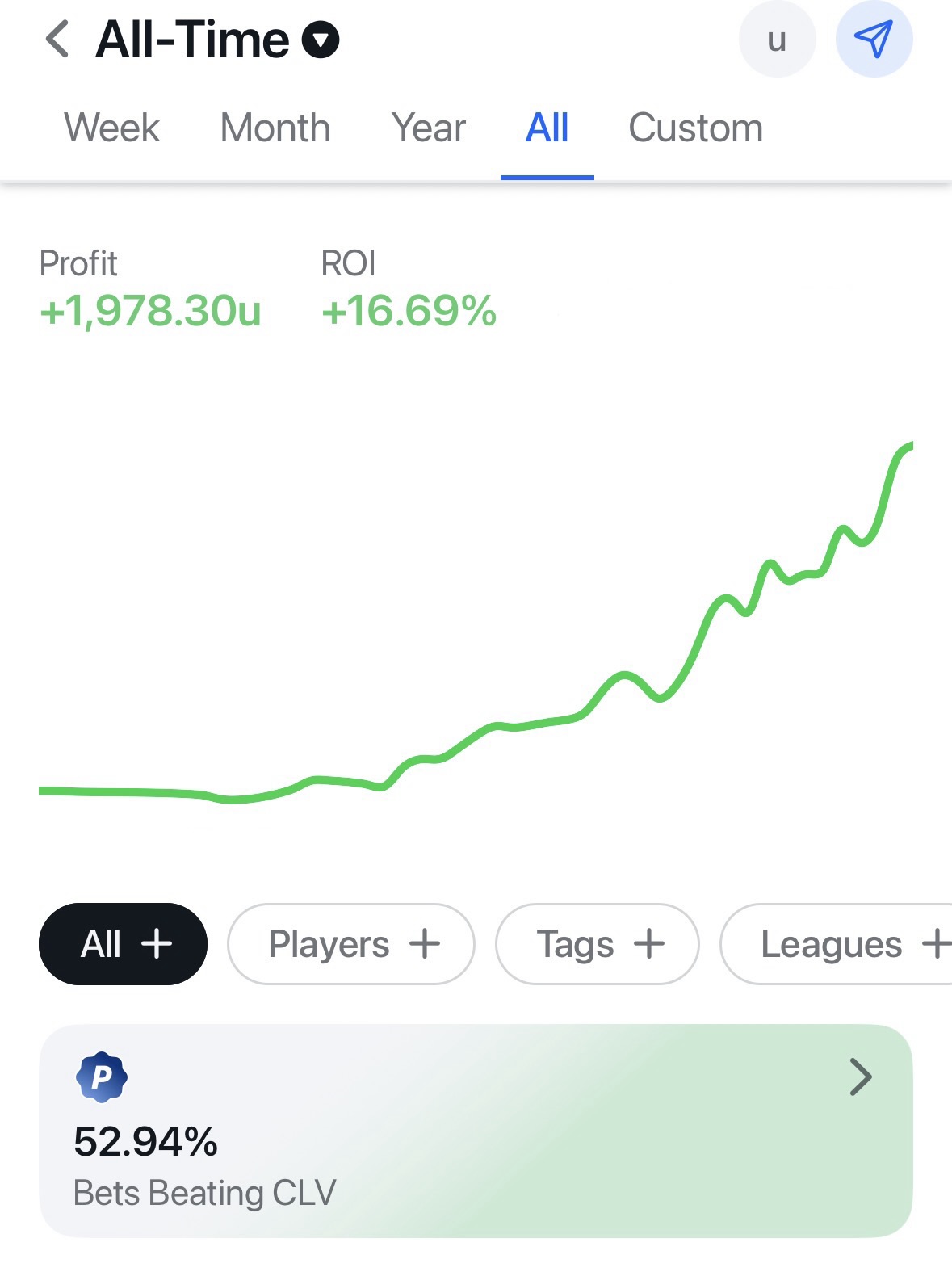Open the Custom date range tab
The width and height of the screenshot is (952, 1276).
[x=695, y=128]
